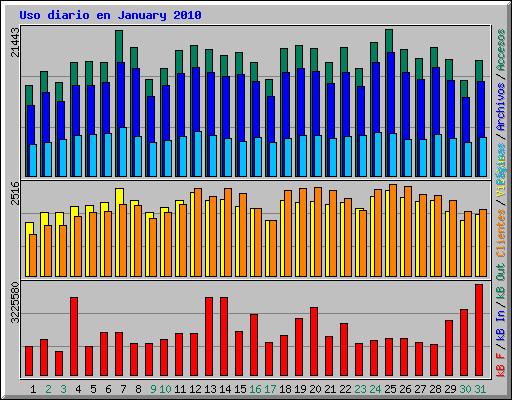
Task: Click day label 4 on x-axis
Action: coord(78,389)
